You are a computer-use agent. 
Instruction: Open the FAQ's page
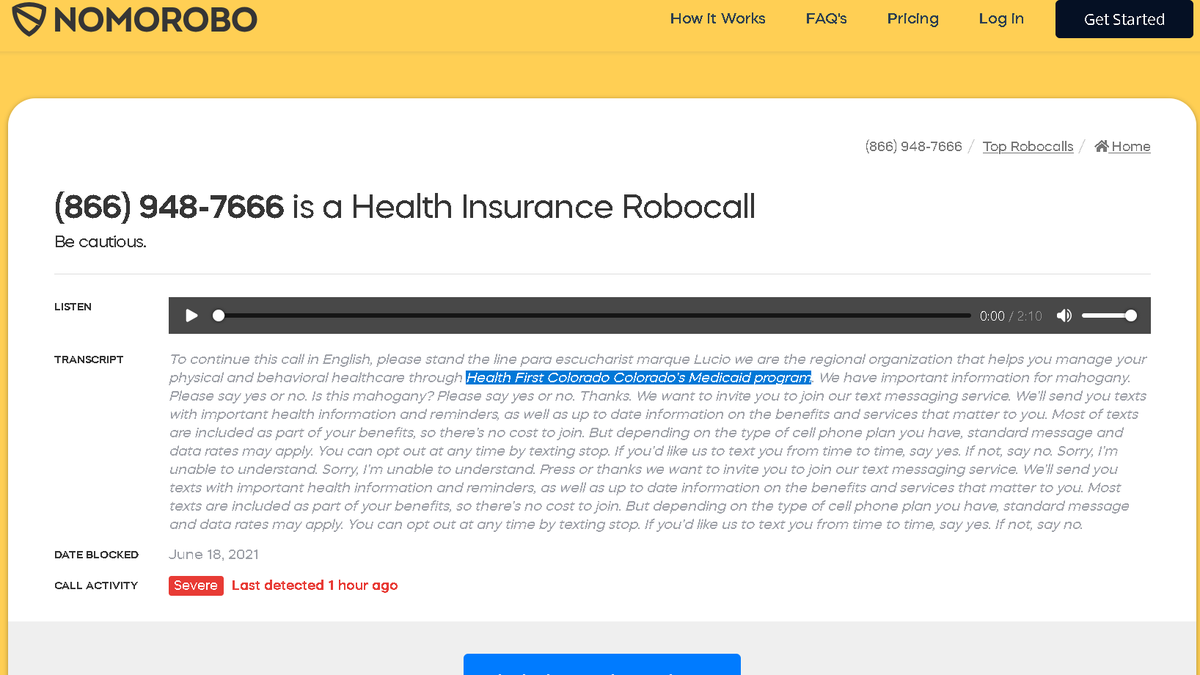click(826, 18)
